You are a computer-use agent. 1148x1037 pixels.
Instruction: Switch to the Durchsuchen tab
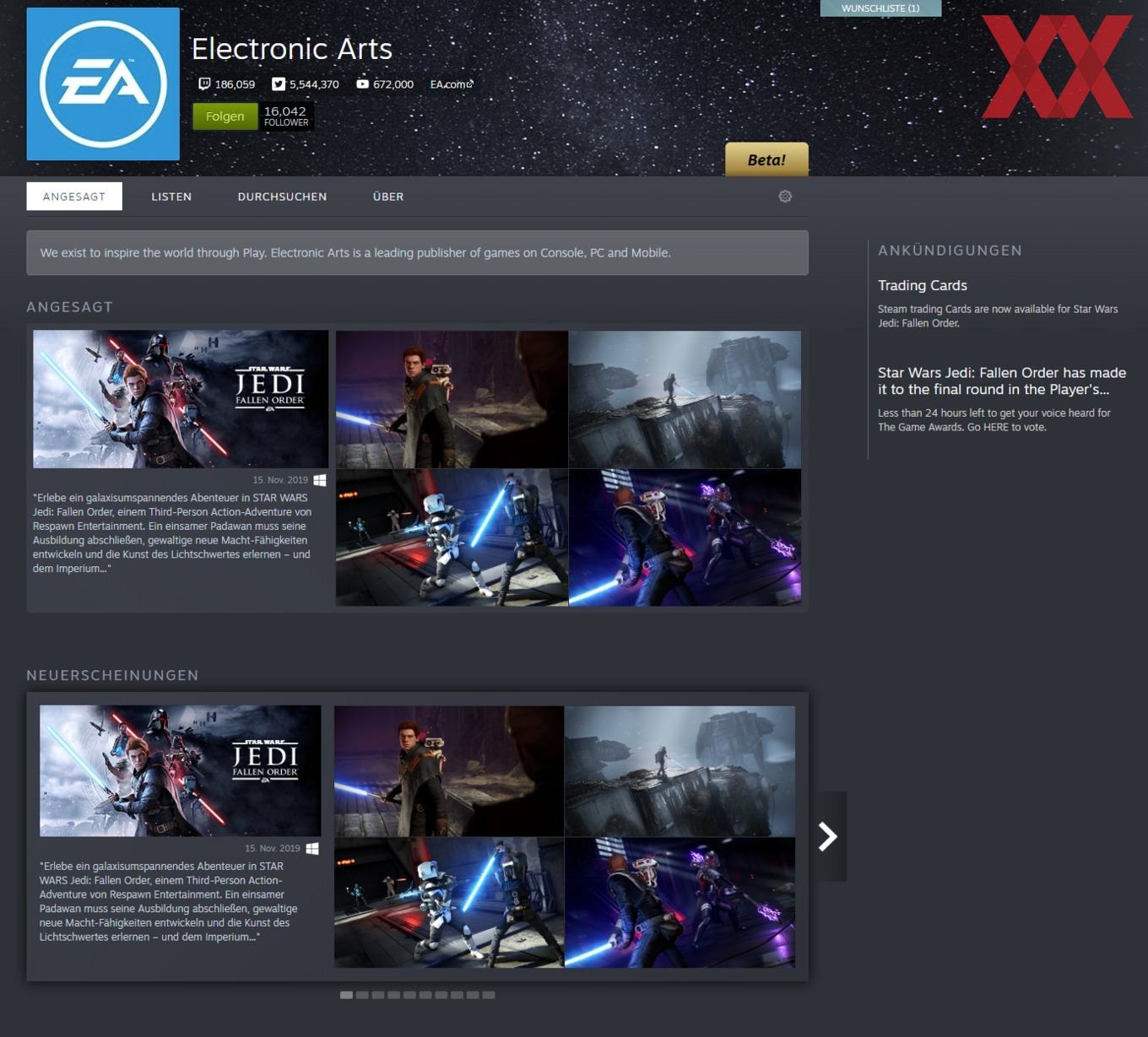(282, 197)
